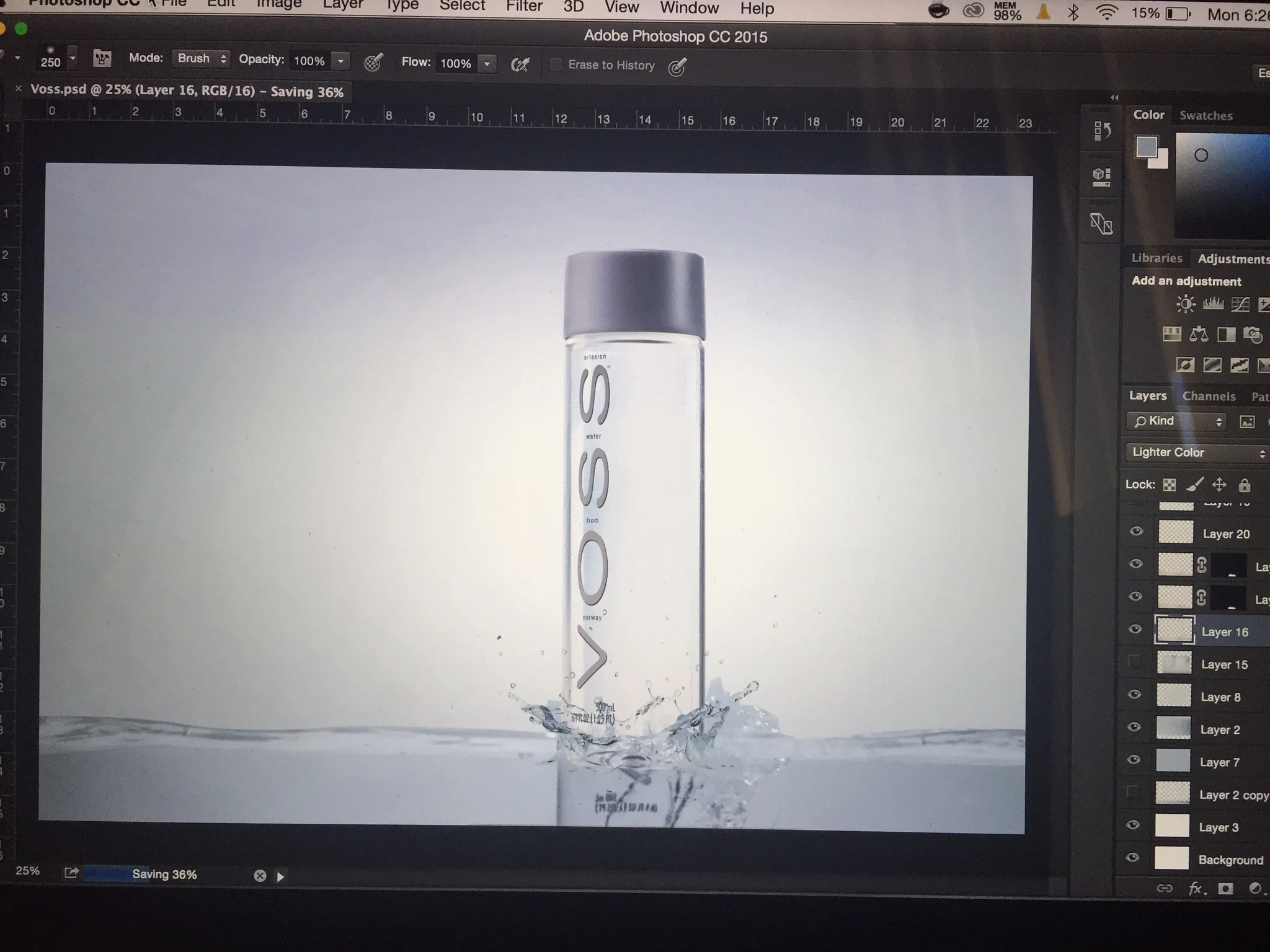Add a Black & White adjustment
Image resolution: width=1270 pixels, height=952 pixels.
pyautogui.click(x=1226, y=335)
